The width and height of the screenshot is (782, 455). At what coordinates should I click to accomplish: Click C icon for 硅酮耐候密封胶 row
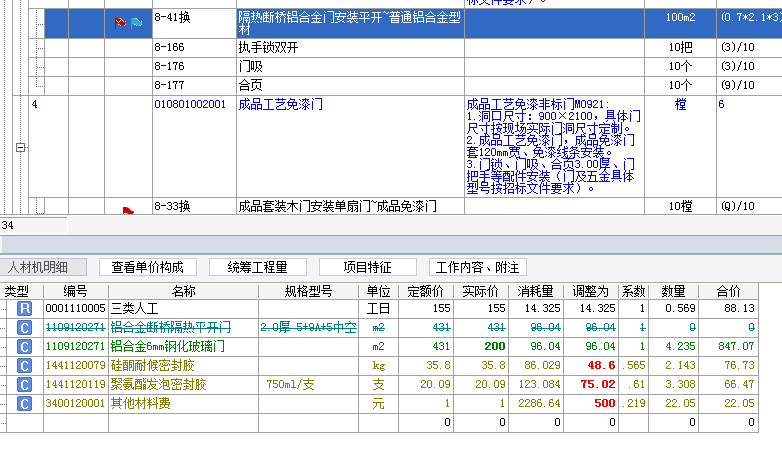pyautogui.click(x=24, y=366)
